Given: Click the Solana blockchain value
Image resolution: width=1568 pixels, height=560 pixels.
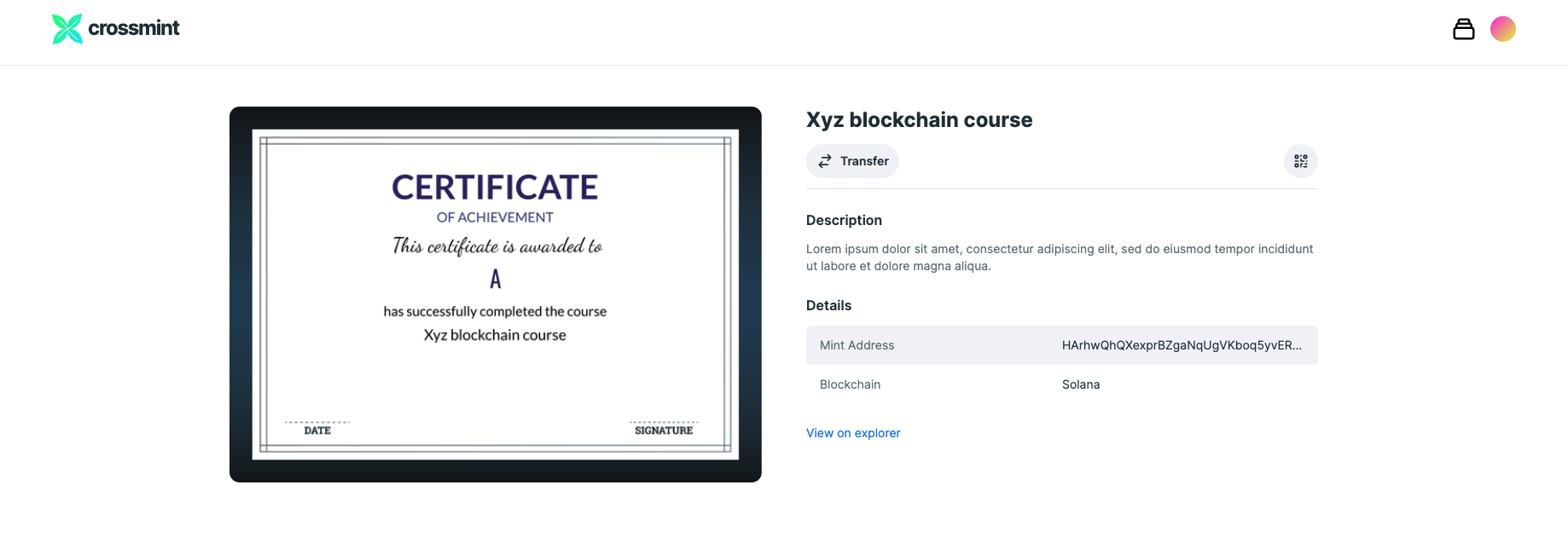Looking at the screenshot, I should 1081,384.
